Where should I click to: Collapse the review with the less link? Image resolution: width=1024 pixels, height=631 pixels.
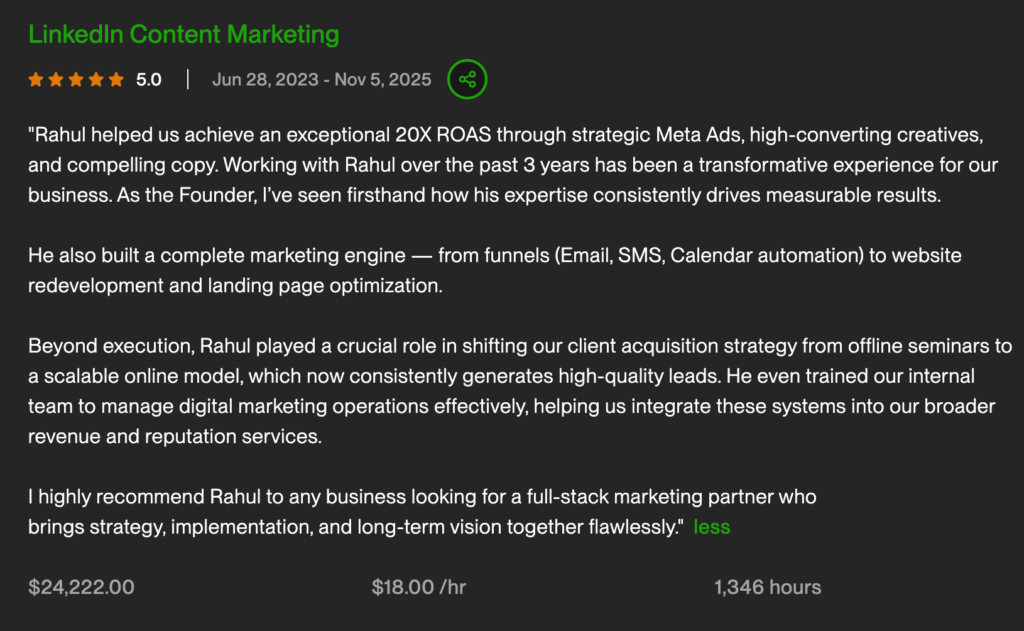pyautogui.click(x=712, y=527)
